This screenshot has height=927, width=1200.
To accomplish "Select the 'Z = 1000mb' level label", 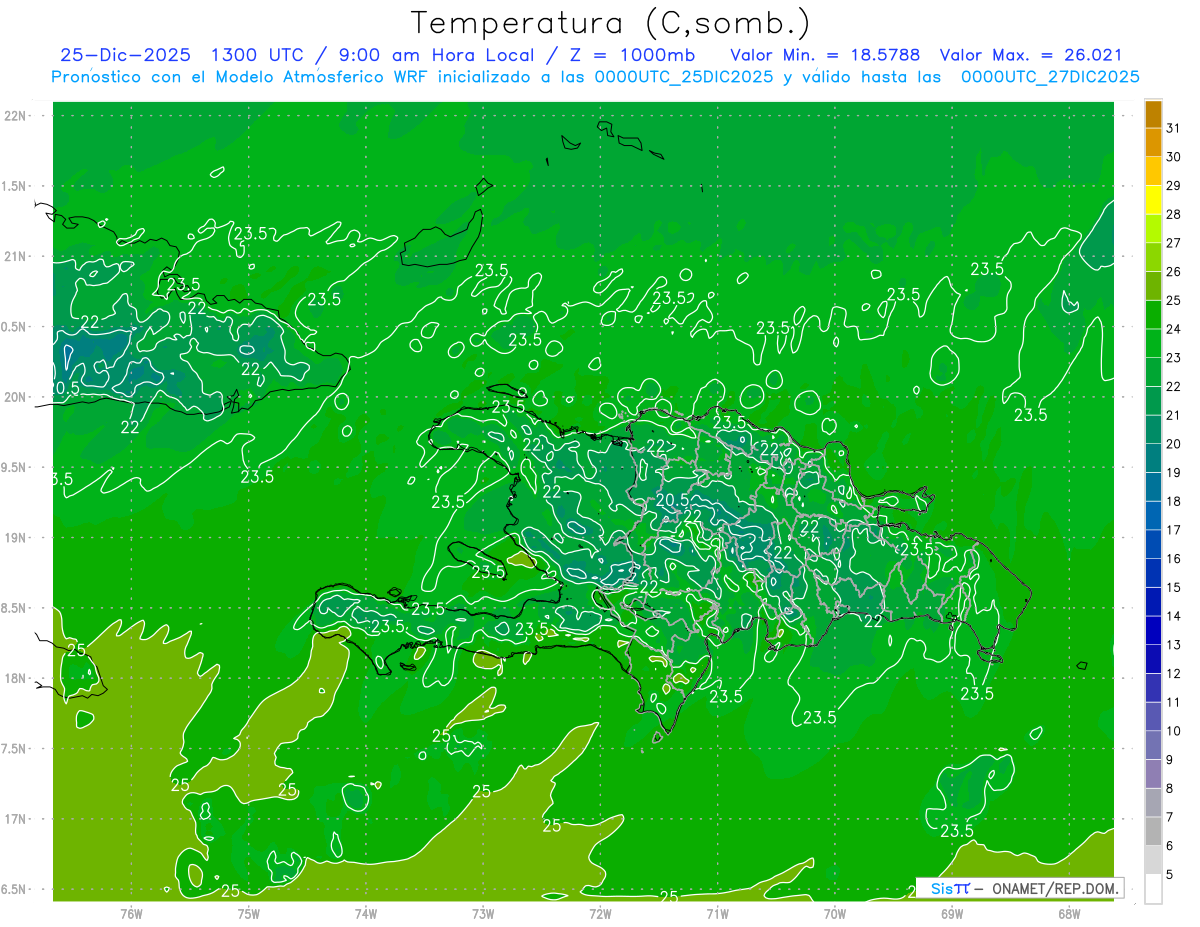I will click(631, 55).
